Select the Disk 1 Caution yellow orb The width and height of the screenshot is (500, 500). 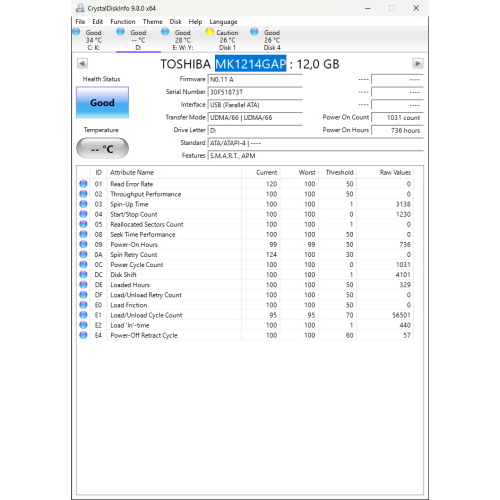pyautogui.click(x=209, y=32)
